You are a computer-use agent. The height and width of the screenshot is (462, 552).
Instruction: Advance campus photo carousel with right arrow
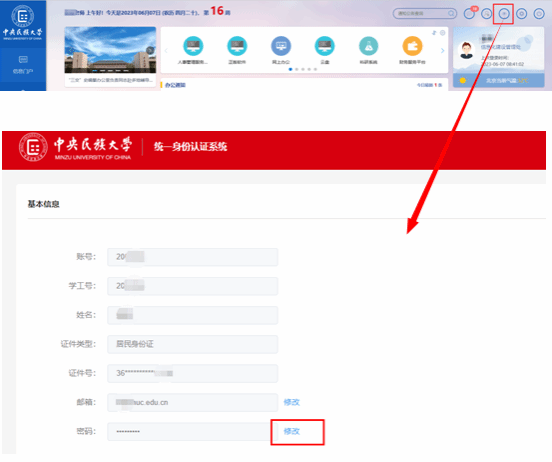[x=150, y=50]
